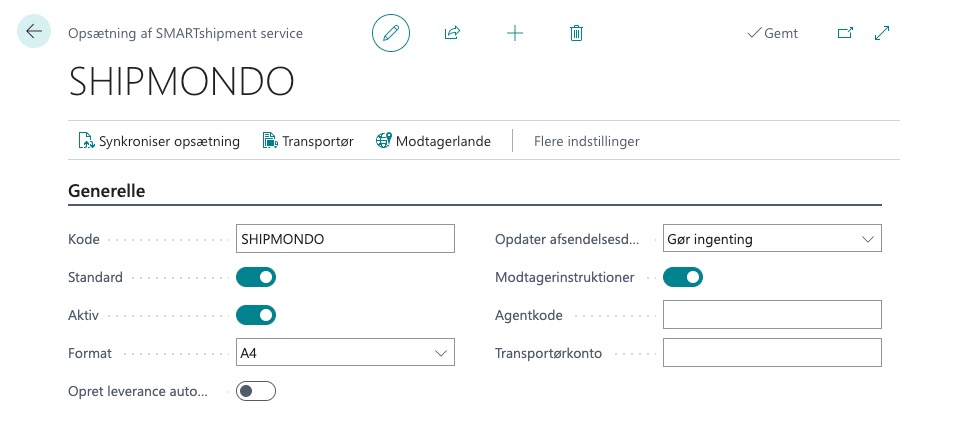Click the trash delete icon

click(x=576, y=33)
